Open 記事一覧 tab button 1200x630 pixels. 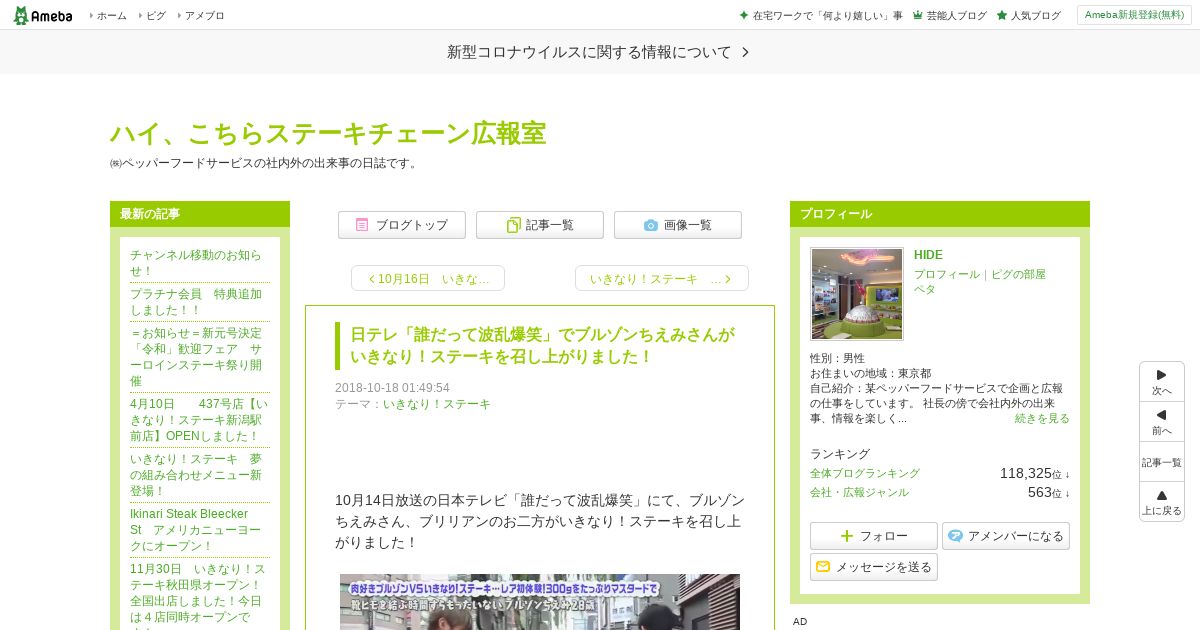point(540,225)
